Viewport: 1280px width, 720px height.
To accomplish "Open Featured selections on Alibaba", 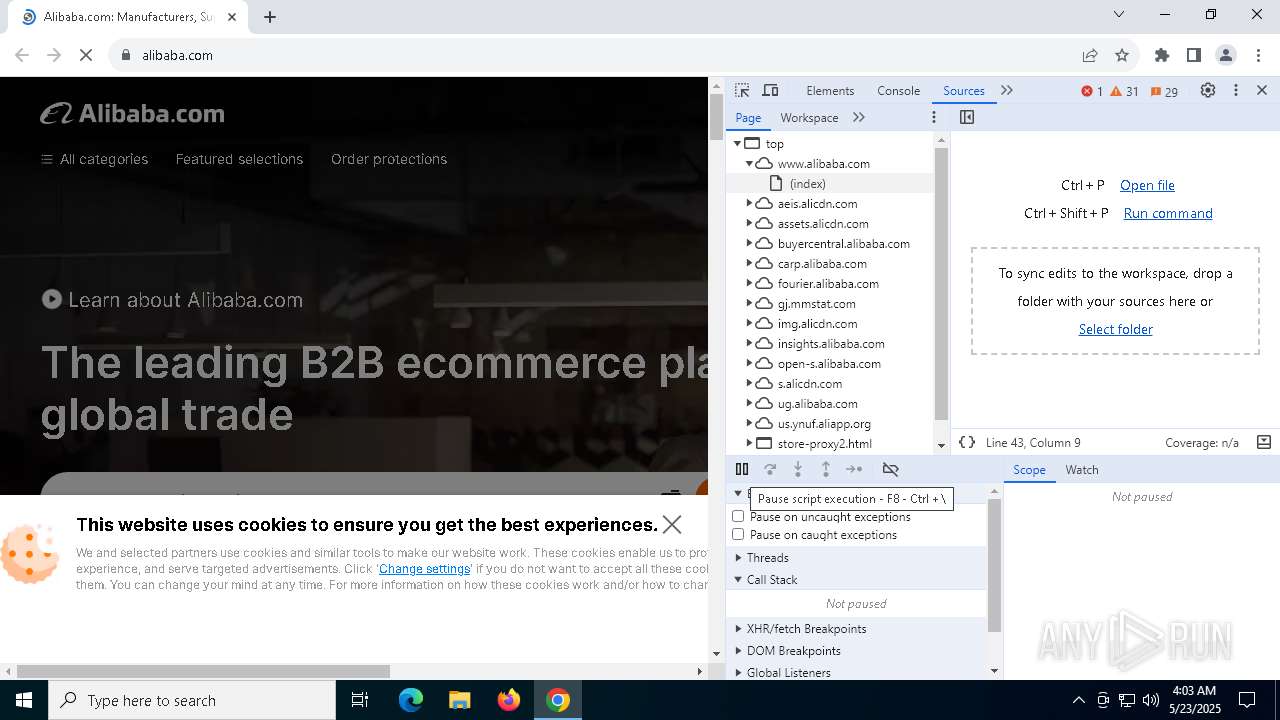I will click(x=239, y=159).
